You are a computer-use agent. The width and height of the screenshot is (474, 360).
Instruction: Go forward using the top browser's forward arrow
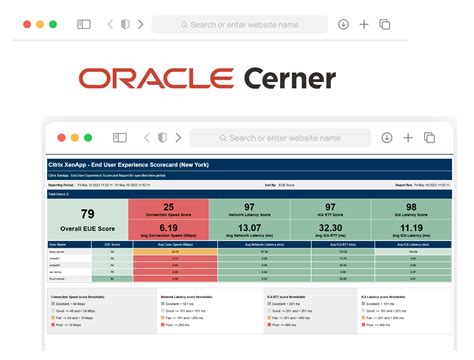(x=141, y=24)
